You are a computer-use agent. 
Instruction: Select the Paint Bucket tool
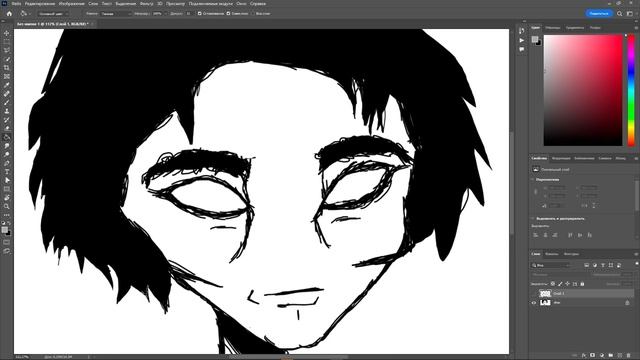tap(7, 137)
